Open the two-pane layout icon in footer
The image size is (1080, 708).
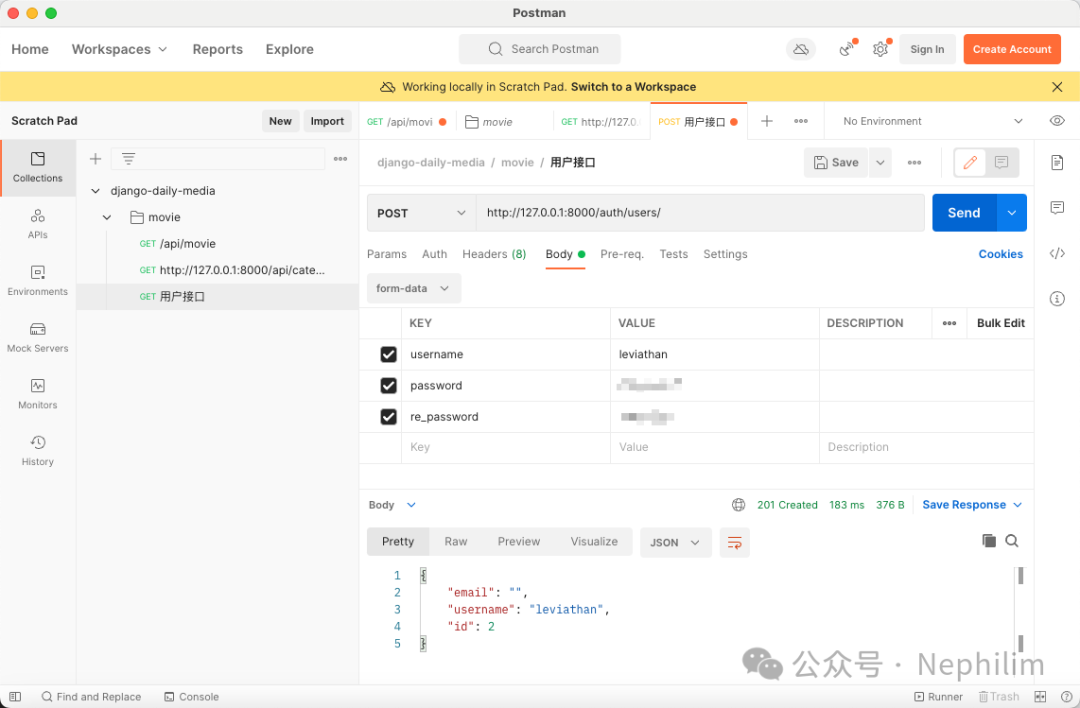tap(1040, 696)
